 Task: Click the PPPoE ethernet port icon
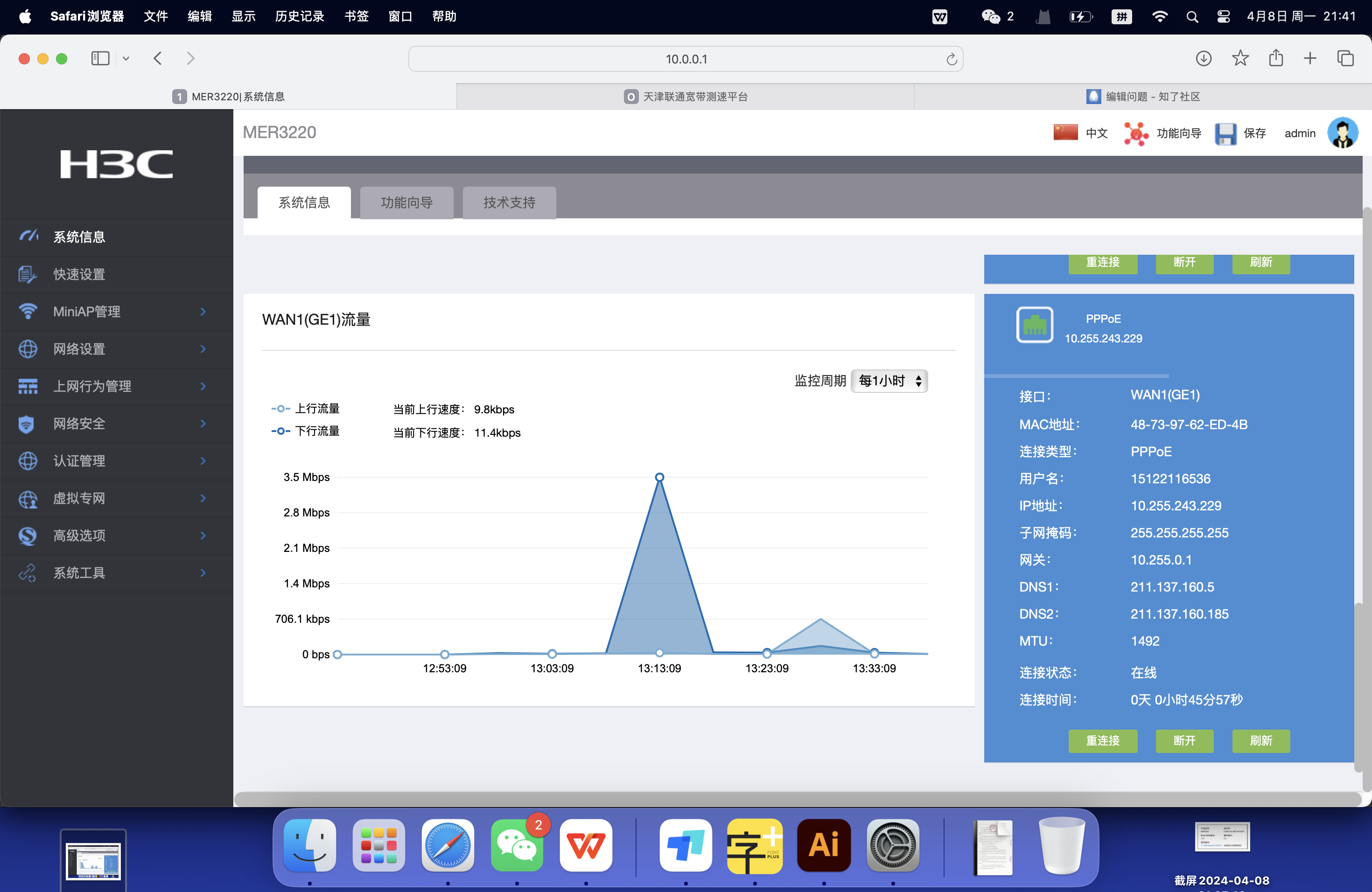tap(1034, 325)
